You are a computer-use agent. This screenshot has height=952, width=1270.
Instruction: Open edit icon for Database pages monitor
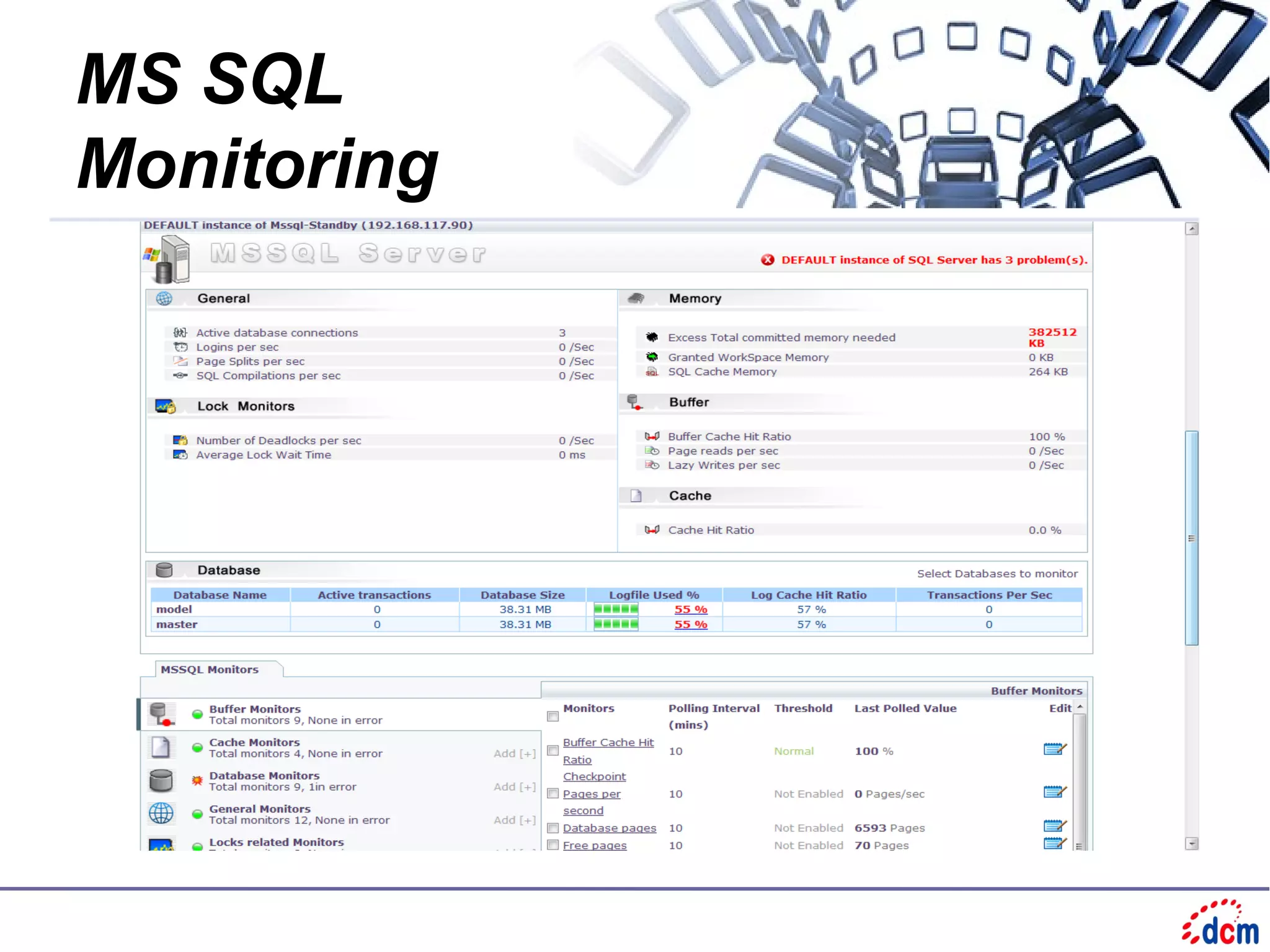(x=1055, y=826)
